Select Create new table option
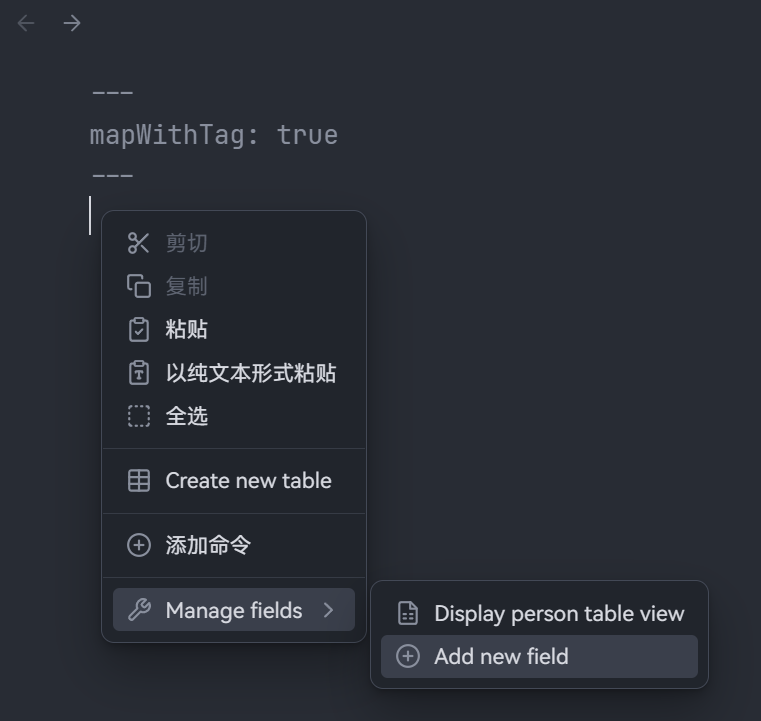This screenshot has width=761, height=721. click(x=248, y=481)
